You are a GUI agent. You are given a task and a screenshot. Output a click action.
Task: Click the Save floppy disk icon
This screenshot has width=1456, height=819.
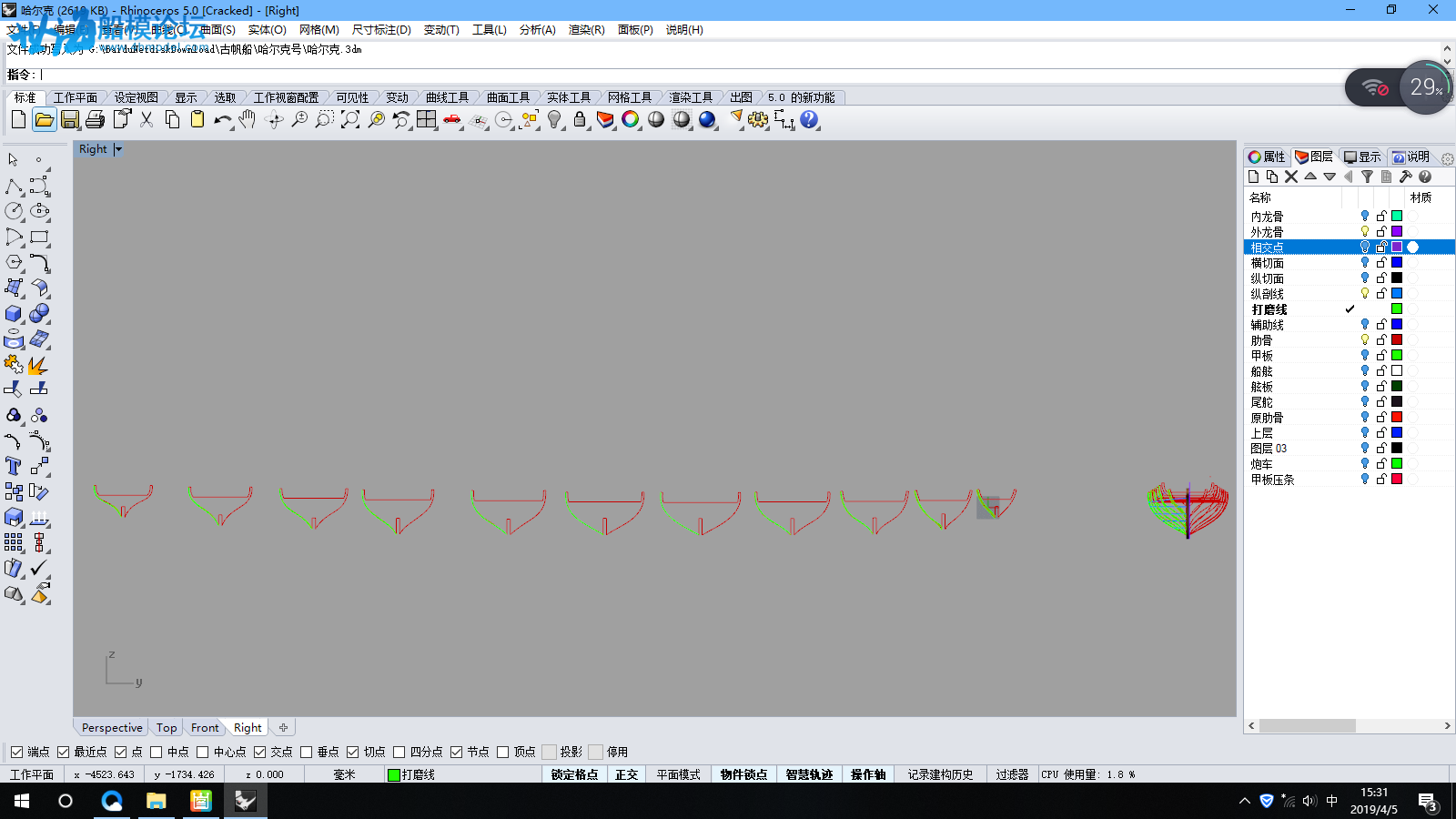click(70, 119)
